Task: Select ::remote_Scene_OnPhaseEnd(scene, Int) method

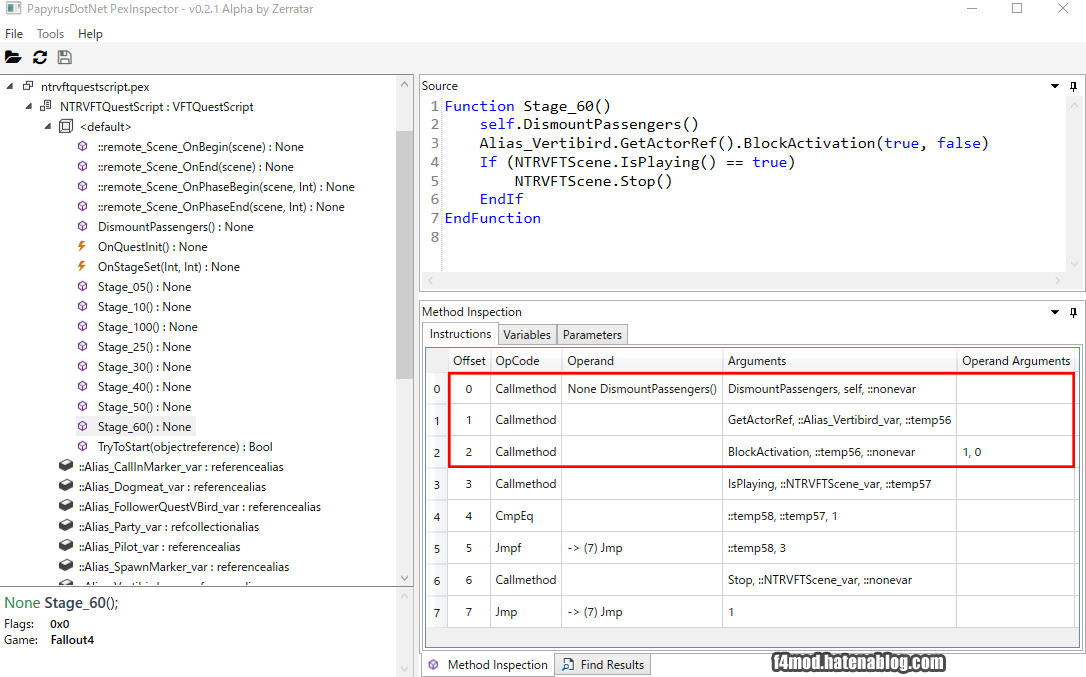Action: [x=221, y=206]
